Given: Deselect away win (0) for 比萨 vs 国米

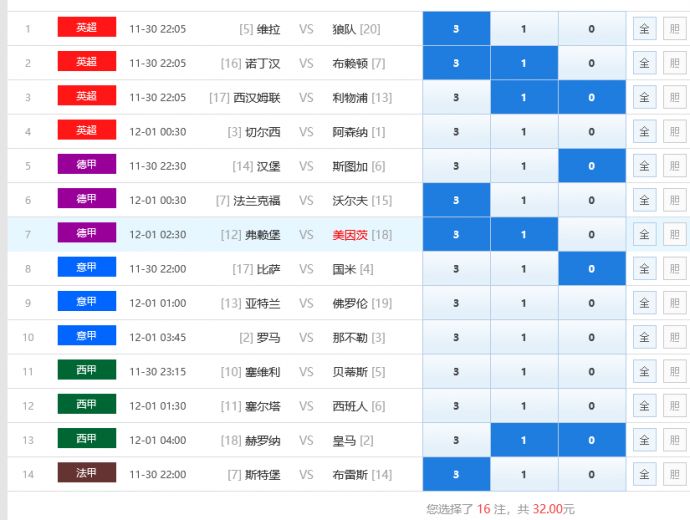Looking at the screenshot, I should [x=591, y=269].
